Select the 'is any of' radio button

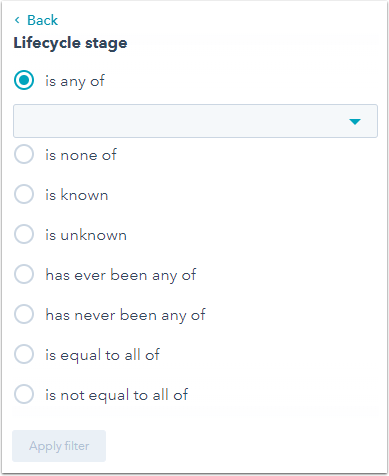tap(24, 80)
